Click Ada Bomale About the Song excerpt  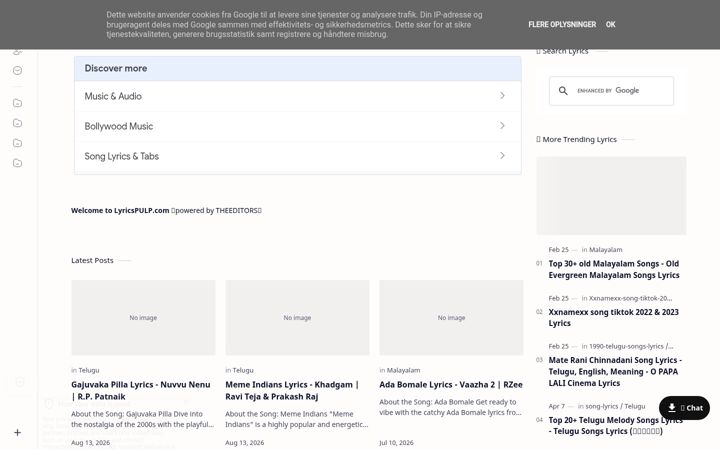450,407
